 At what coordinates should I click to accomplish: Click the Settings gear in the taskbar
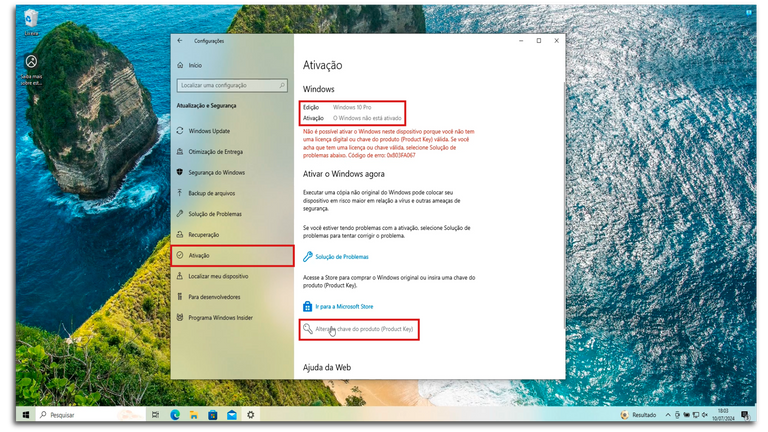point(251,415)
